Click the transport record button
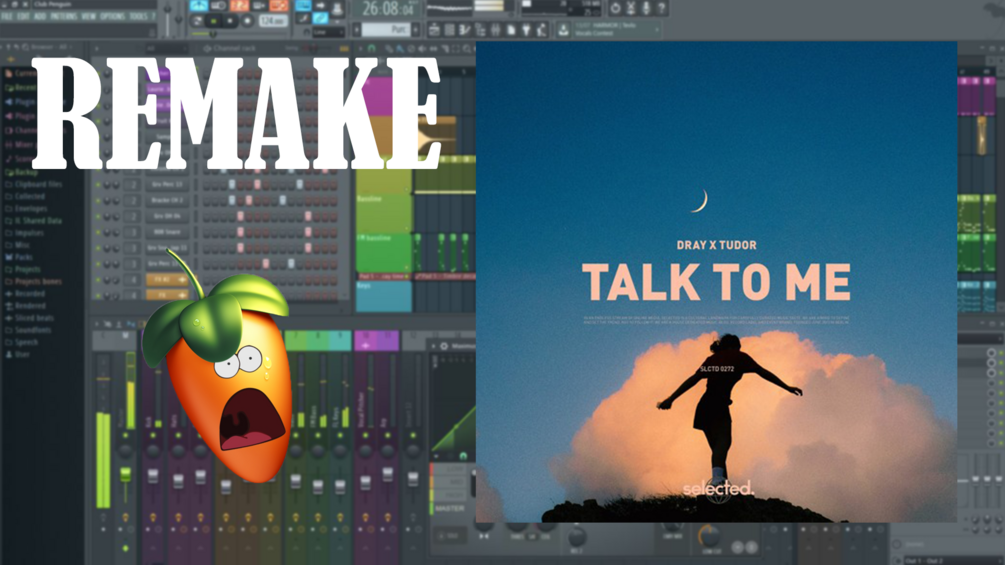 pos(247,21)
